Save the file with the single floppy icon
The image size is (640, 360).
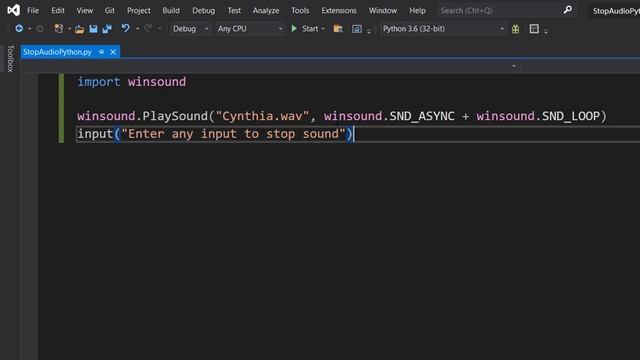[93, 29]
